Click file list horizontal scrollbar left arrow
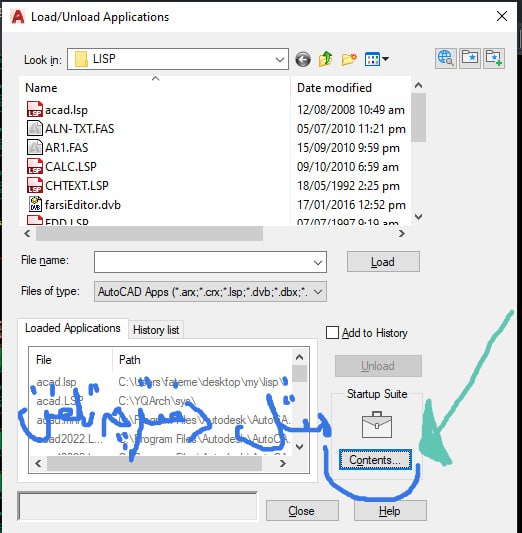Image resolution: width=522 pixels, height=533 pixels. 28,234
